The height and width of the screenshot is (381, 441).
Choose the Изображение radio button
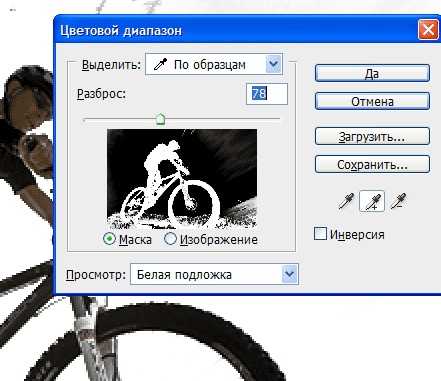(x=170, y=239)
